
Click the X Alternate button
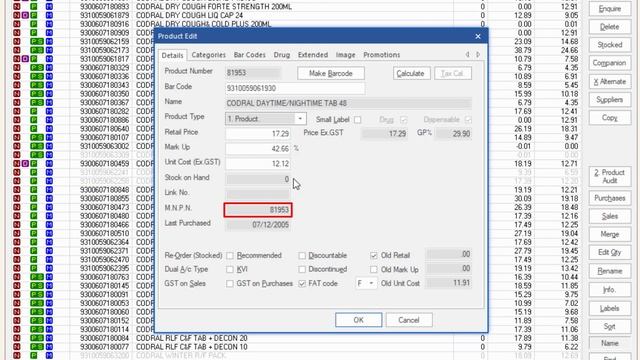[x=609, y=81]
